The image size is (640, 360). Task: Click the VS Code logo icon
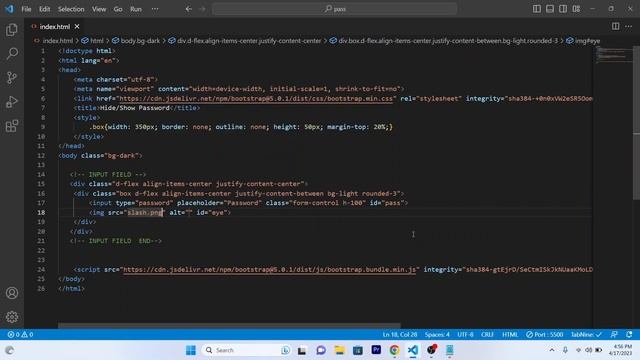pos(9,9)
